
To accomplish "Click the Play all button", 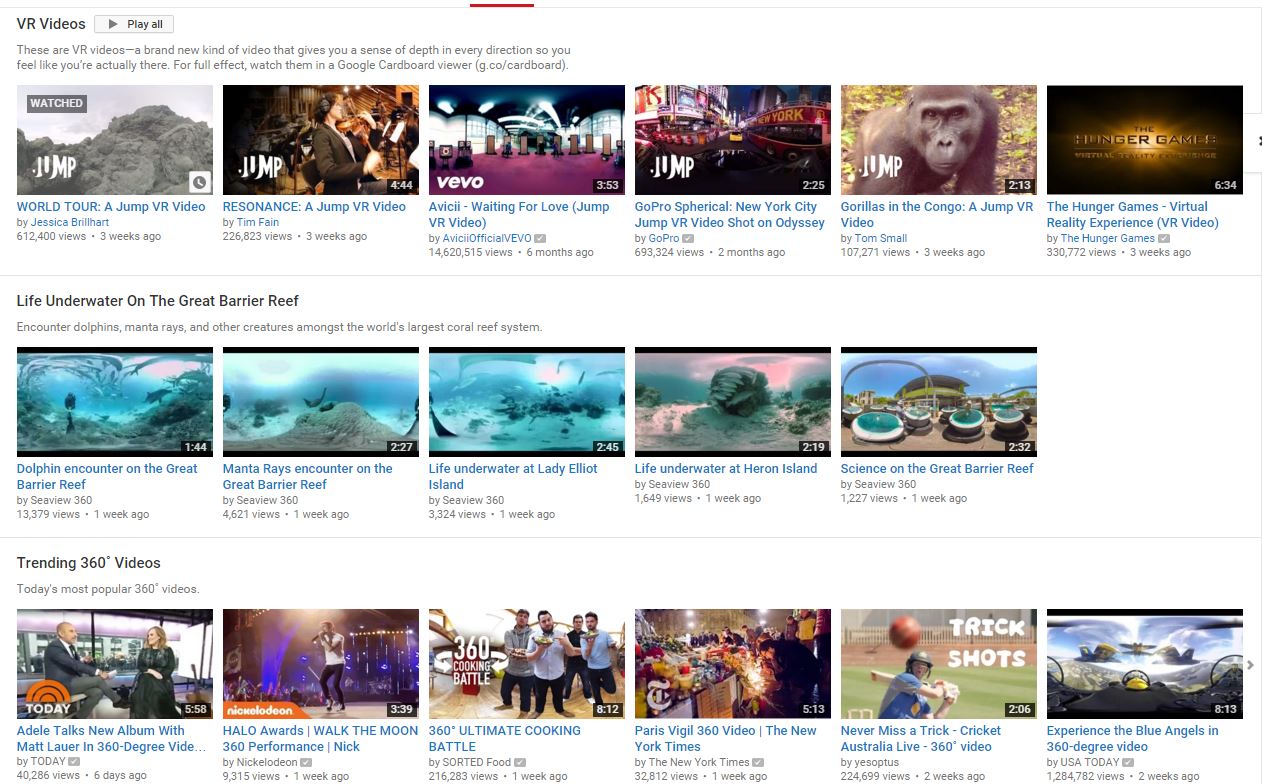I will (133, 24).
